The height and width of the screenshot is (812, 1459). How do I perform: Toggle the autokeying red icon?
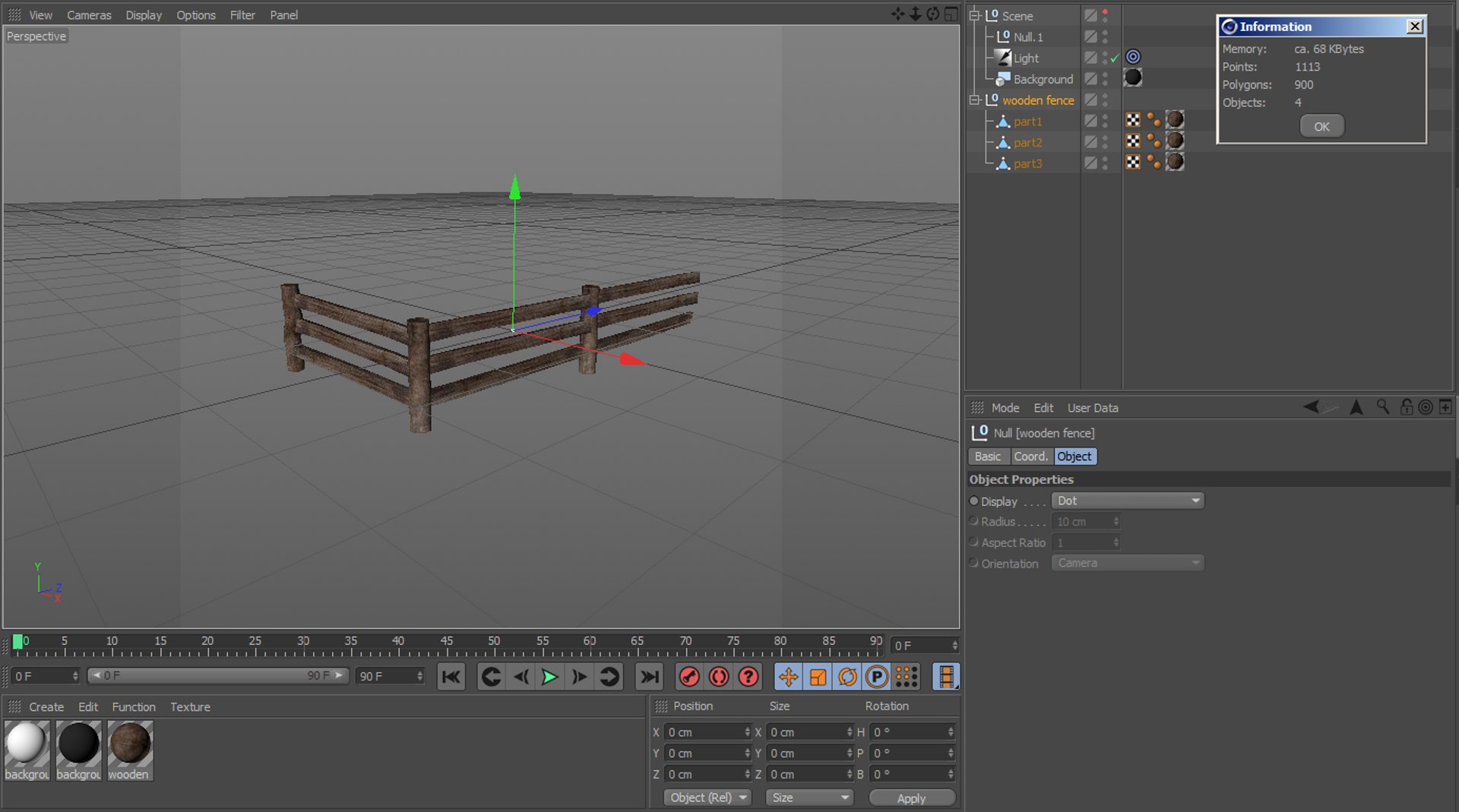tap(719, 677)
